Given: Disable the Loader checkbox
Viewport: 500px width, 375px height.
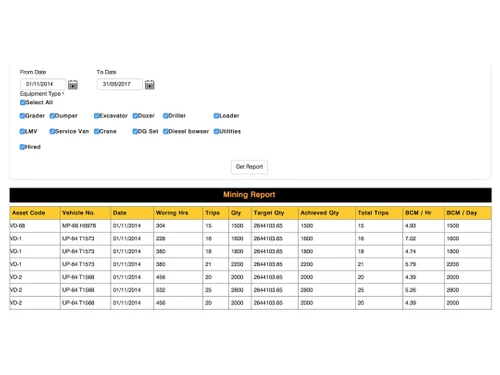Looking at the screenshot, I should 216,116.
